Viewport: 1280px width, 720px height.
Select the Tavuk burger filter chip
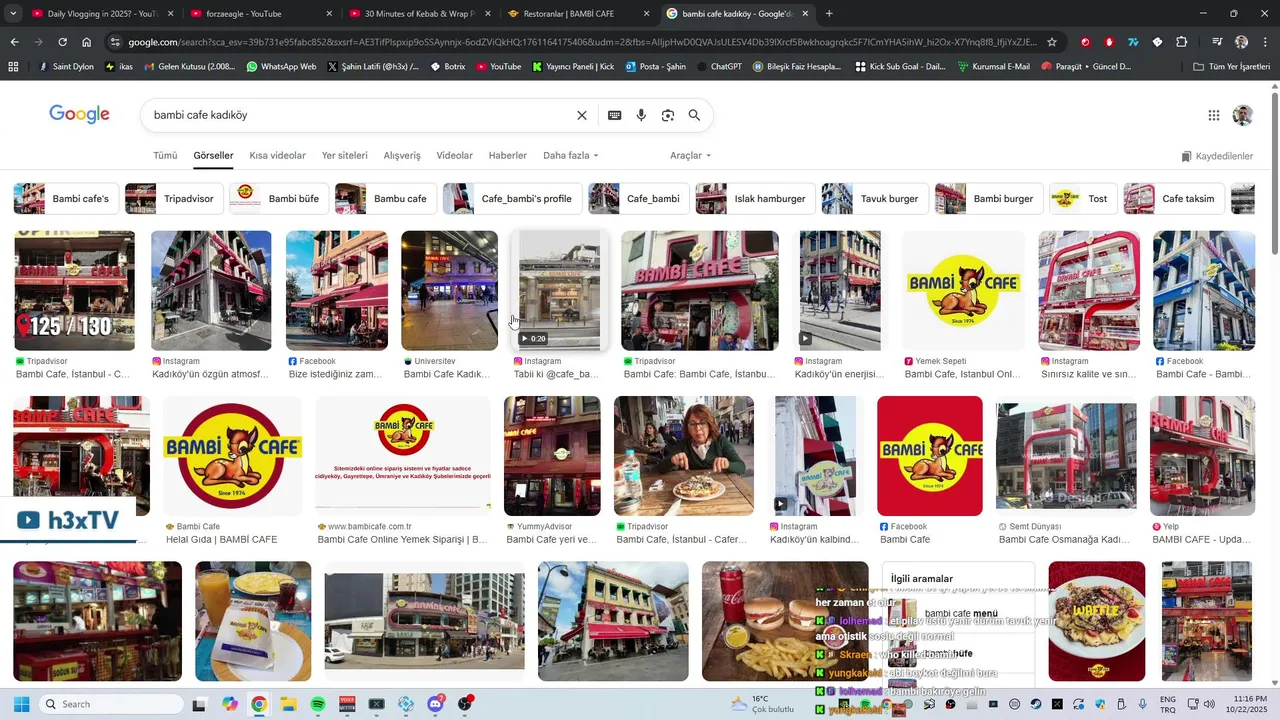click(x=875, y=198)
